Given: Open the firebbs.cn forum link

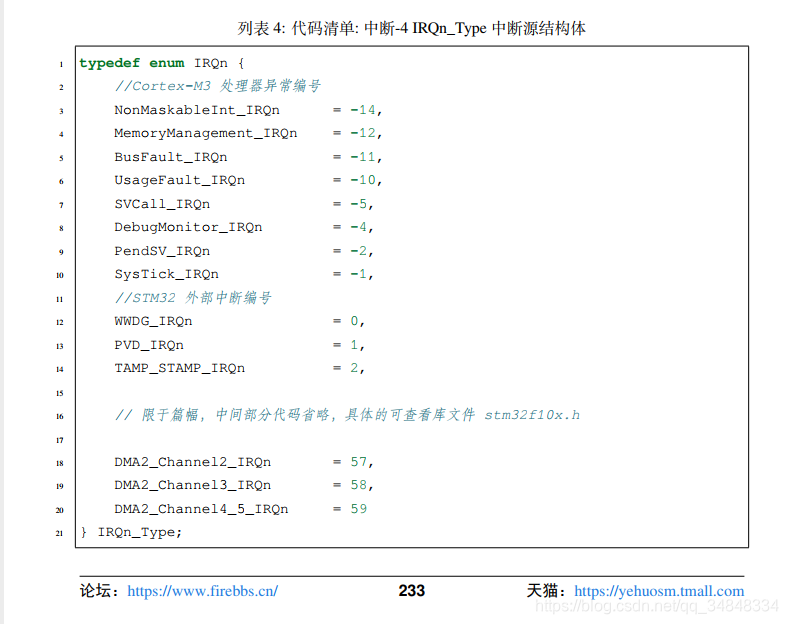Looking at the screenshot, I should coord(203,591).
